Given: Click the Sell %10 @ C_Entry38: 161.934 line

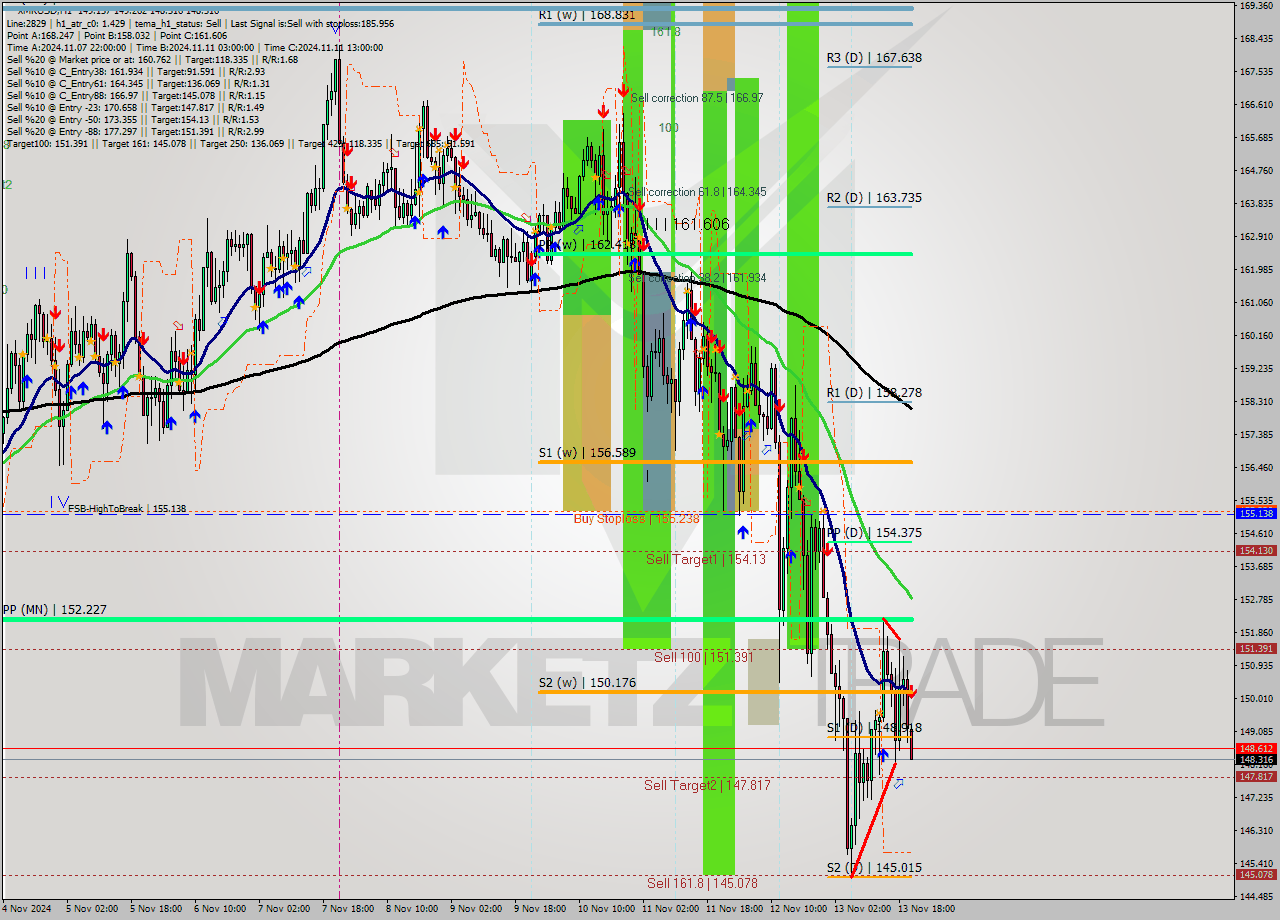Looking at the screenshot, I should (x=135, y=71).
